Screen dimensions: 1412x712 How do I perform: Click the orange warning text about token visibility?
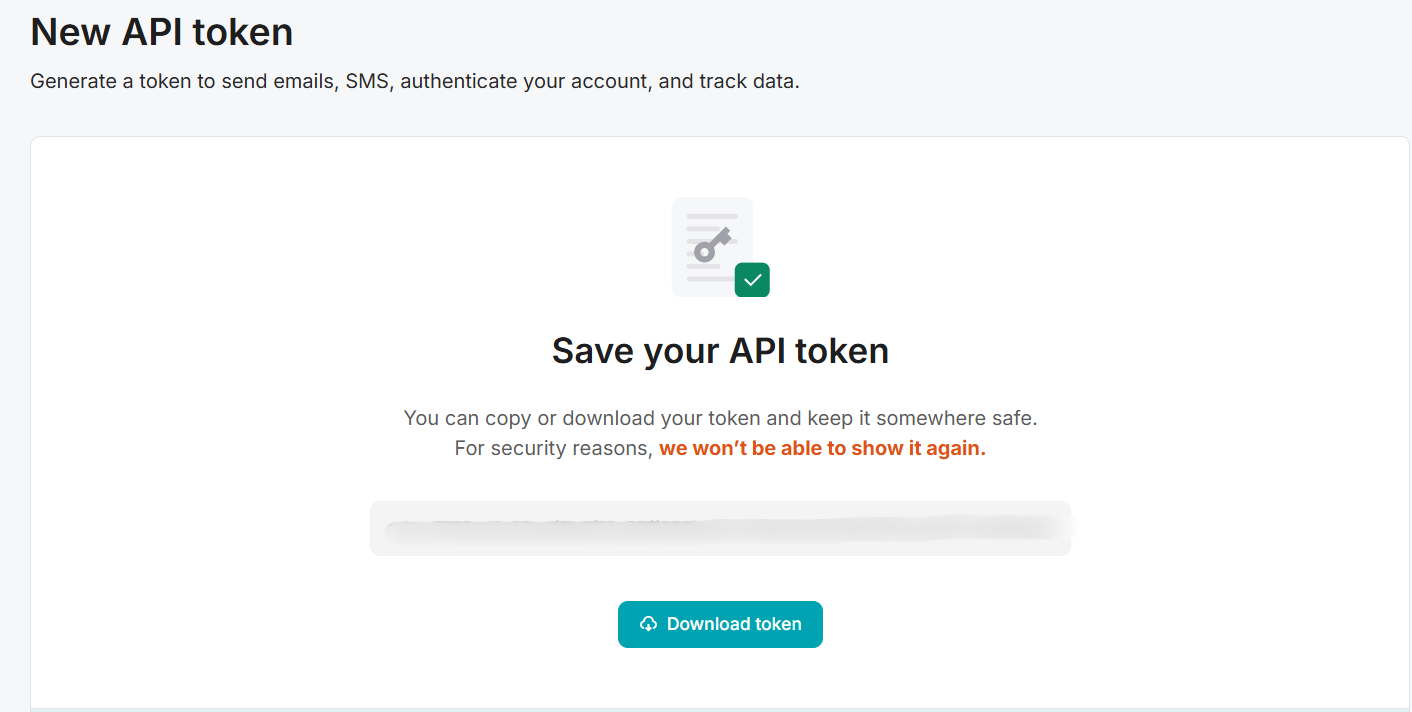[x=821, y=448]
